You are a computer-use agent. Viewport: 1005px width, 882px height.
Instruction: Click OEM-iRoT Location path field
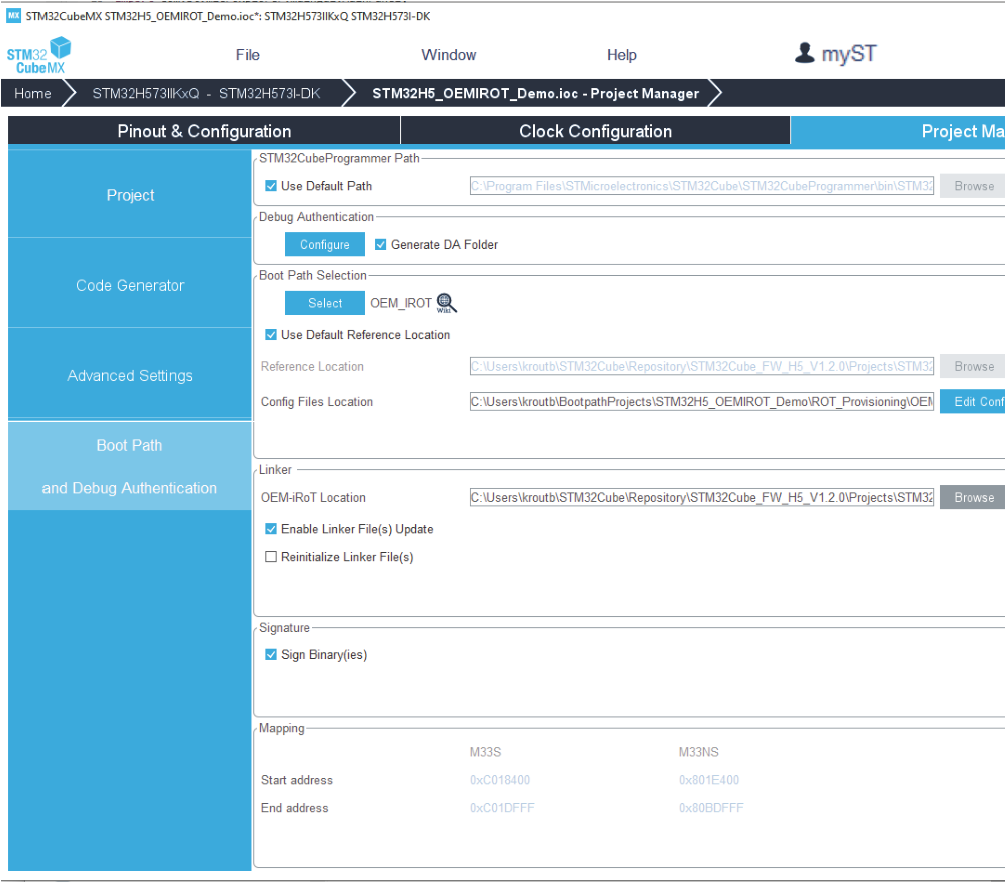click(702, 497)
